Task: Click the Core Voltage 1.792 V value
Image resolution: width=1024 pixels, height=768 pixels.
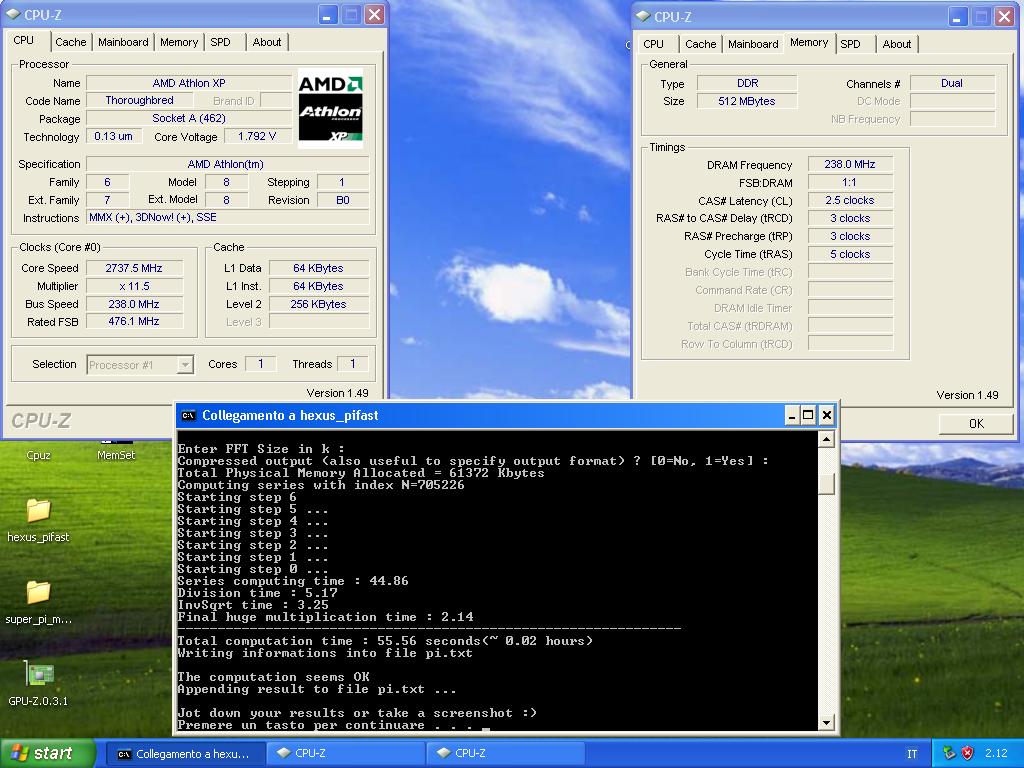Action: (257, 136)
